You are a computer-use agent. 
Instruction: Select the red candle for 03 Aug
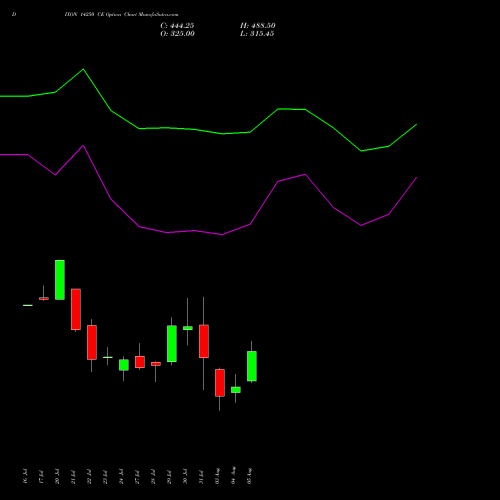pyautogui.click(x=220, y=383)
